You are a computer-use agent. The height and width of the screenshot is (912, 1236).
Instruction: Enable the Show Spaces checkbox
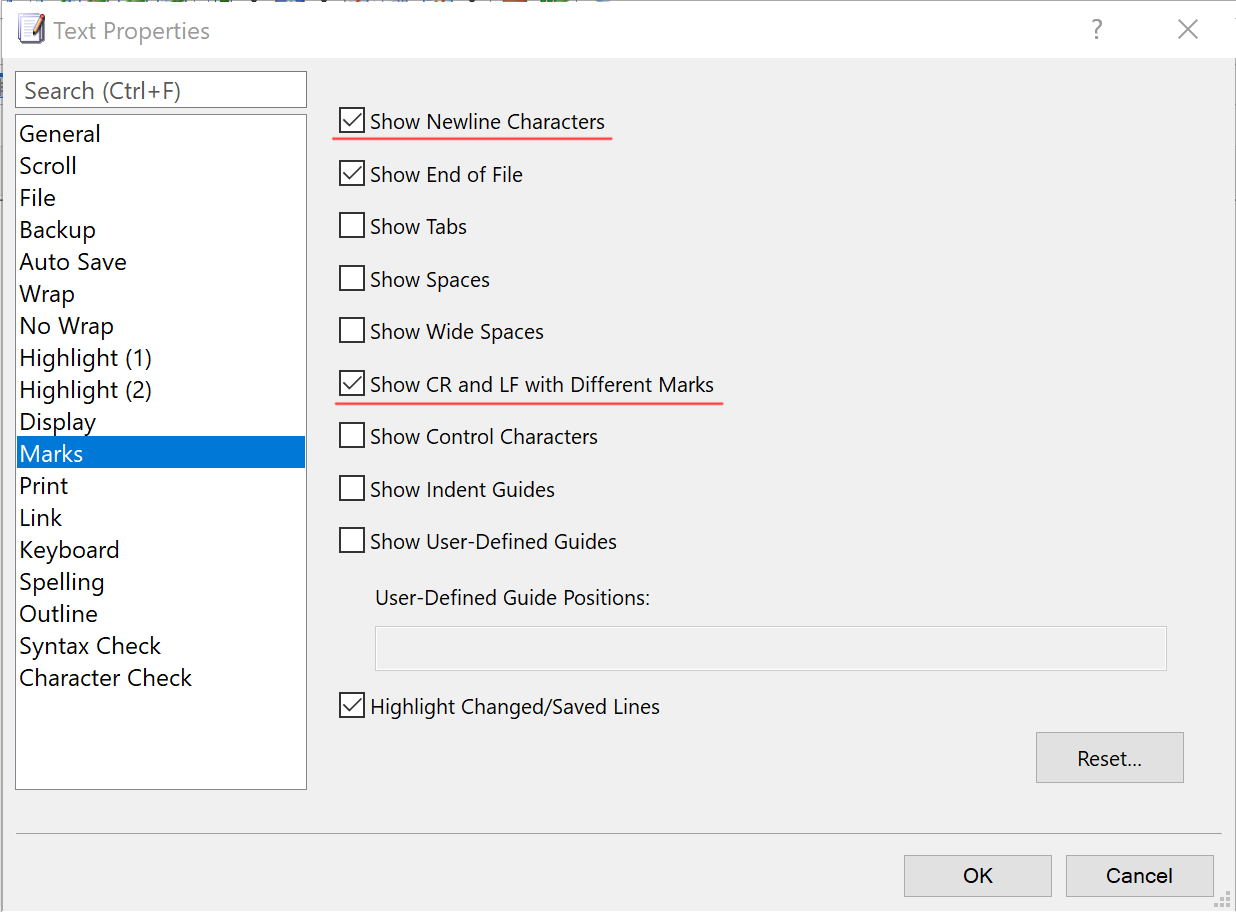[x=351, y=279]
